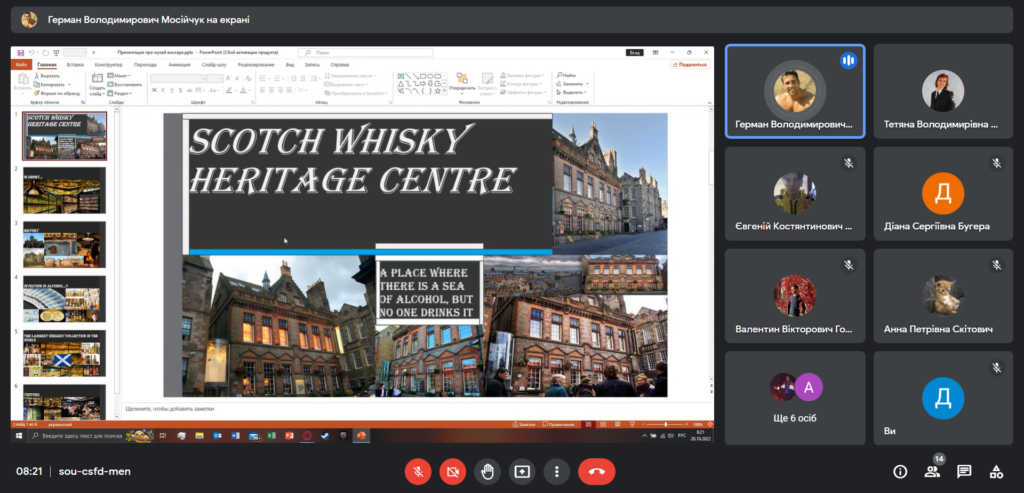Show the participants list with 14 people
Viewport: 1024px width, 493px height.
point(932,471)
